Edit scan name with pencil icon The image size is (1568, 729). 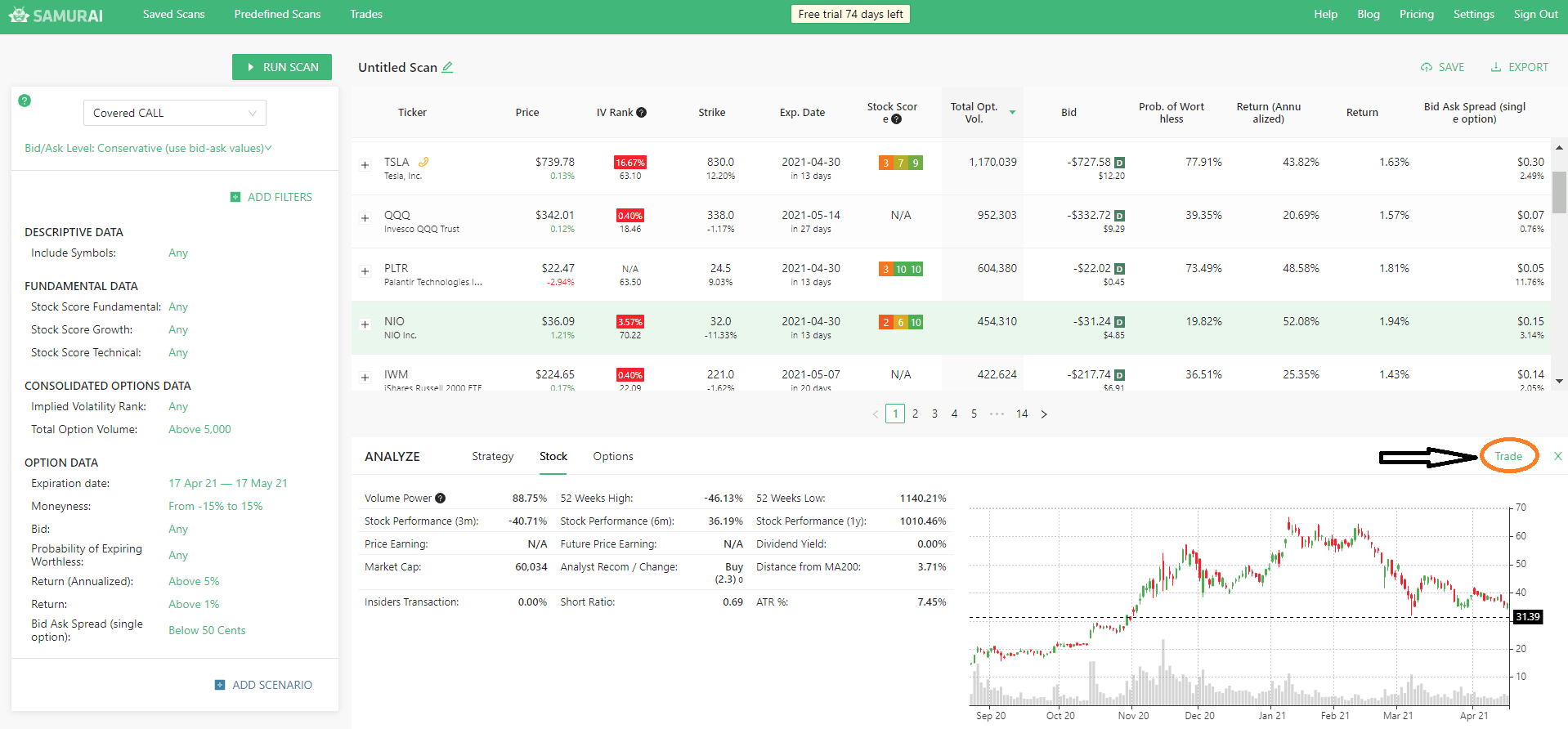coord(447,67)
